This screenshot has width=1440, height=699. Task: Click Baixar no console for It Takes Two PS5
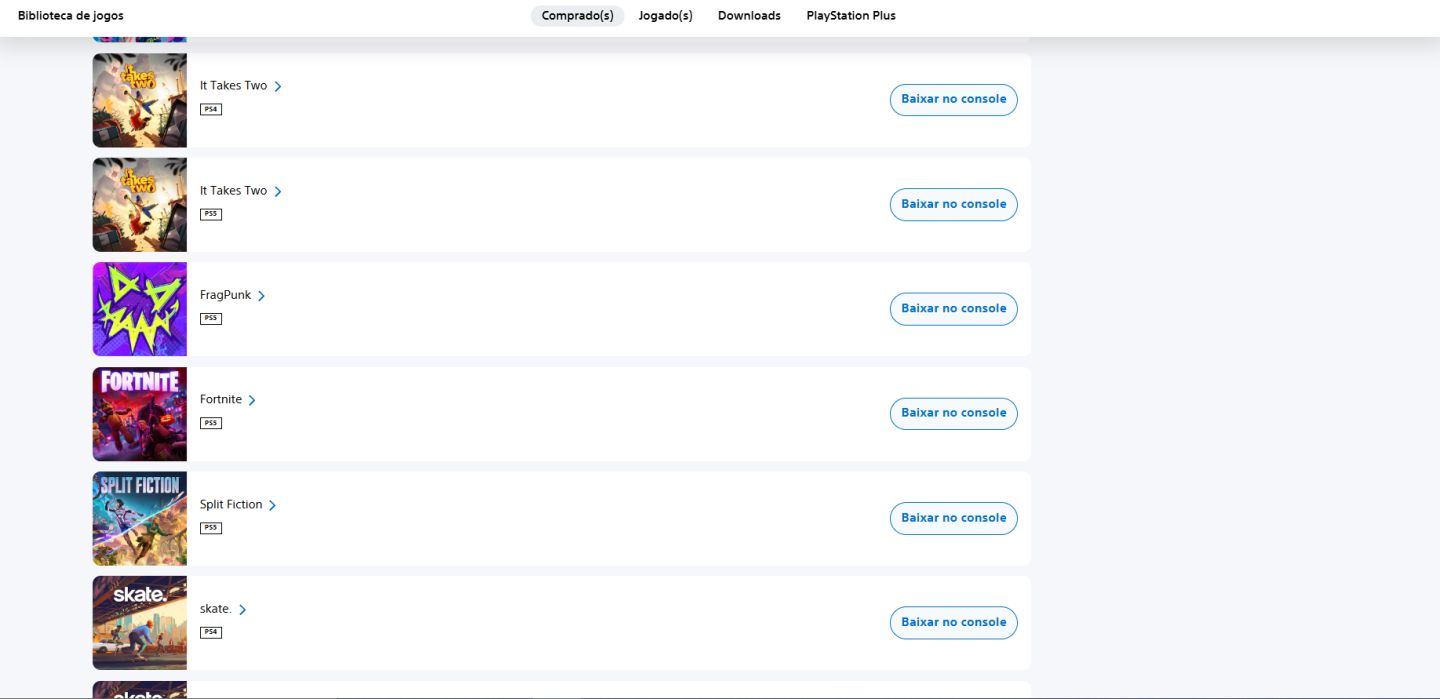953,204
